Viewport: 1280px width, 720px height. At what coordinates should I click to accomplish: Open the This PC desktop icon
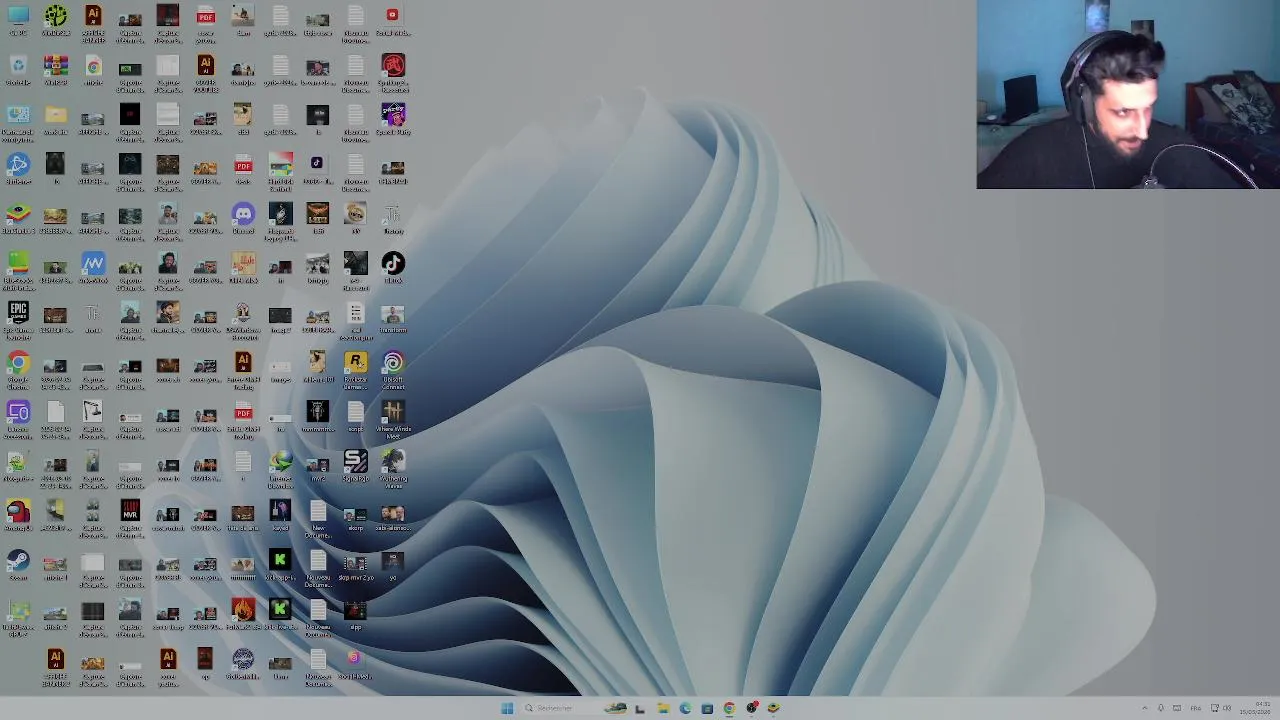pos(18,17)
